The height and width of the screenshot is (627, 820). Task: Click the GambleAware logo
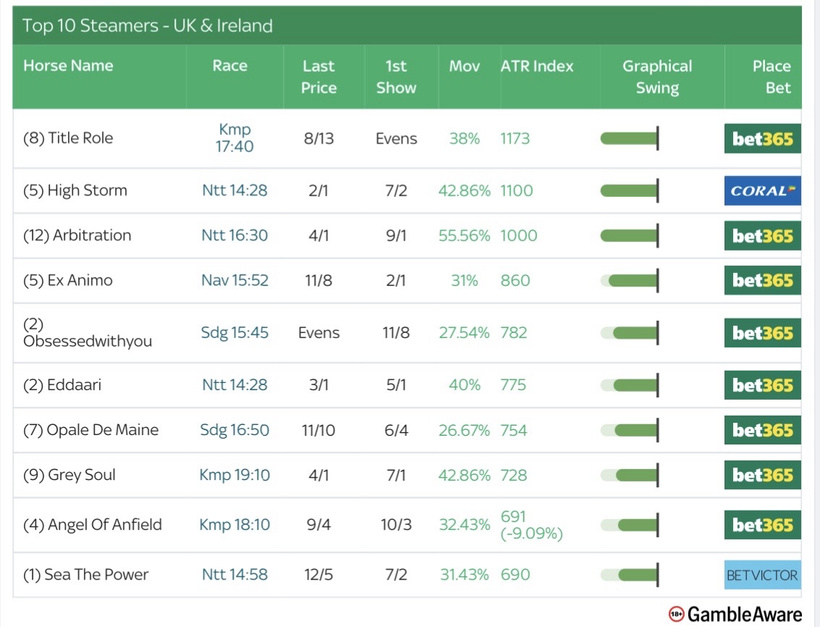(x=735, y=613)
